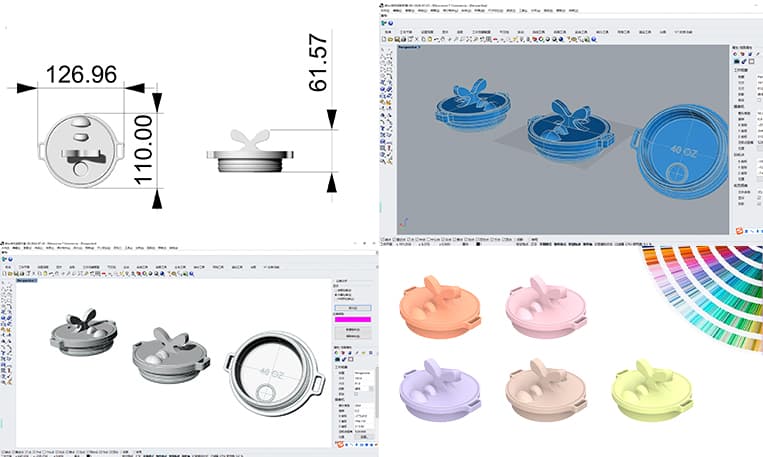Click the Save disk icon in the upper Rhino toolbar

tap(399, 39)
